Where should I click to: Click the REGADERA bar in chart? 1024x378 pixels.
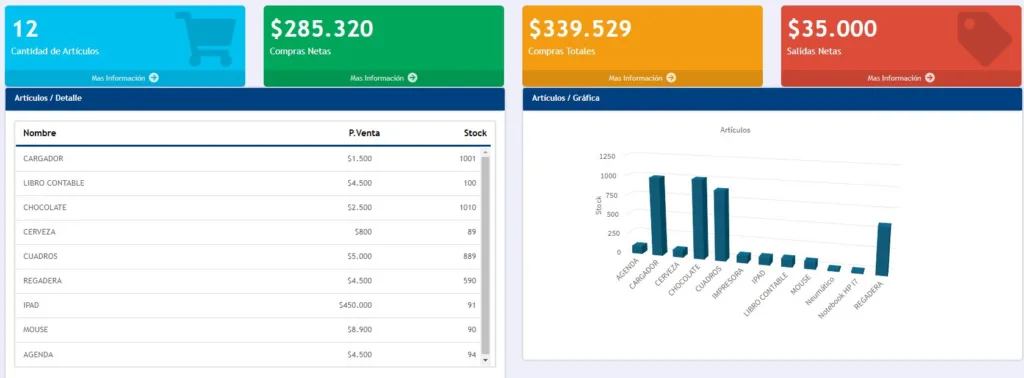pos(884,249)
